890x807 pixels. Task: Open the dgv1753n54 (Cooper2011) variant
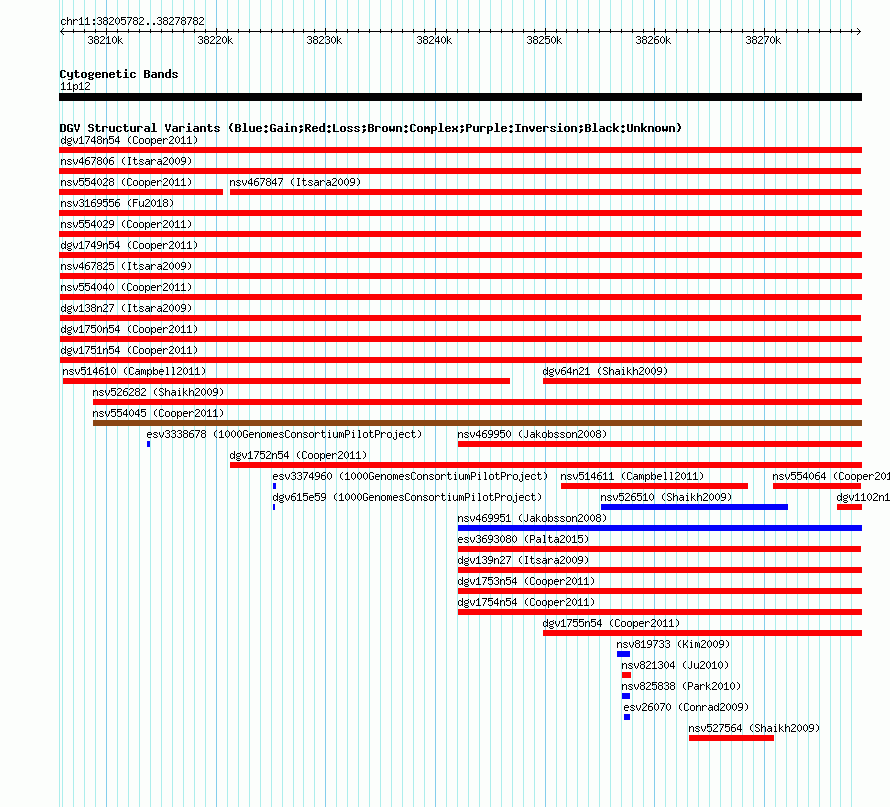pos(526,581)
